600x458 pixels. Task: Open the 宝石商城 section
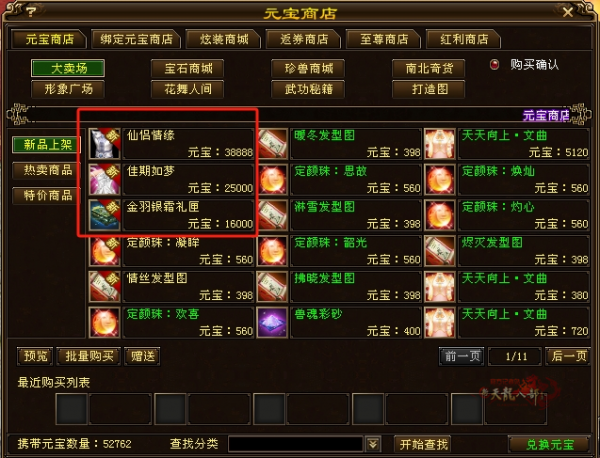pos(188,68)
